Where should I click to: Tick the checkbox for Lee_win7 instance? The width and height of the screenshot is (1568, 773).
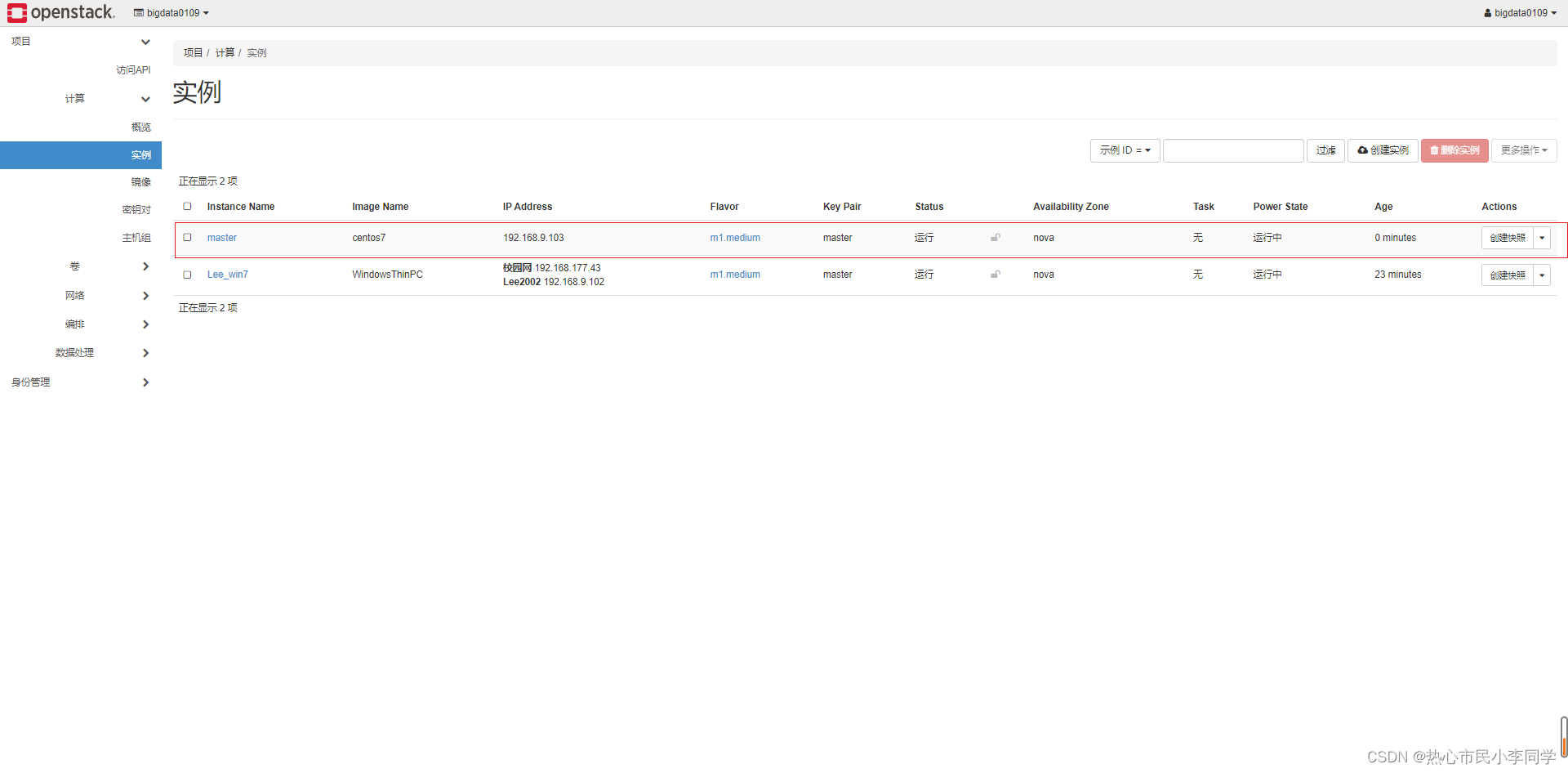pos(187,275)
